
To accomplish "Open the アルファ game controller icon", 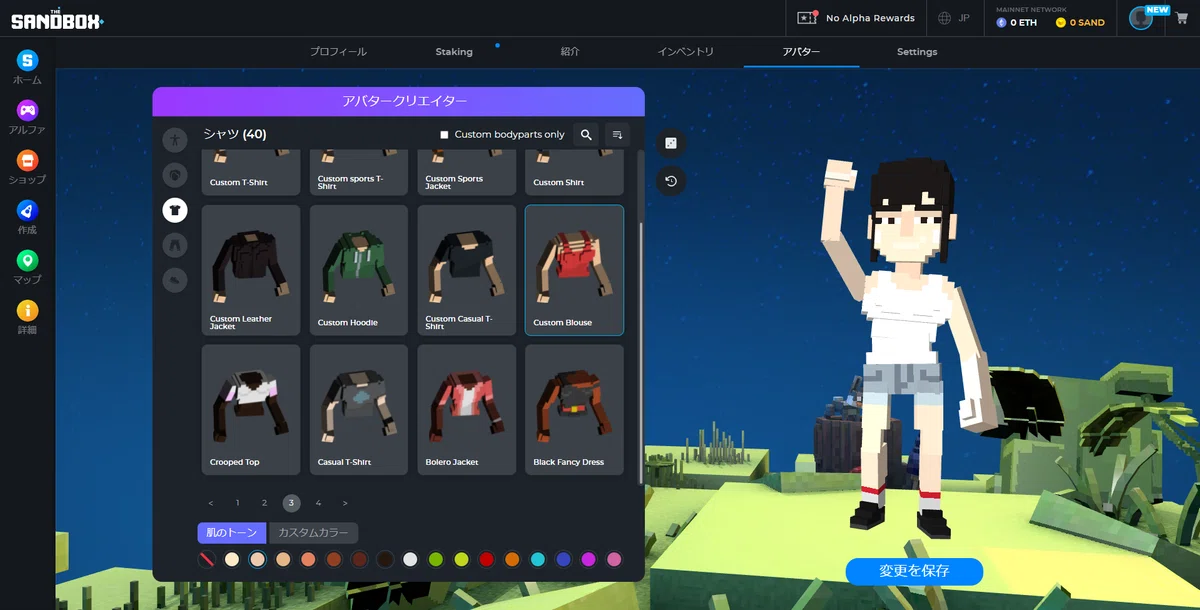I will pos(27,110).
